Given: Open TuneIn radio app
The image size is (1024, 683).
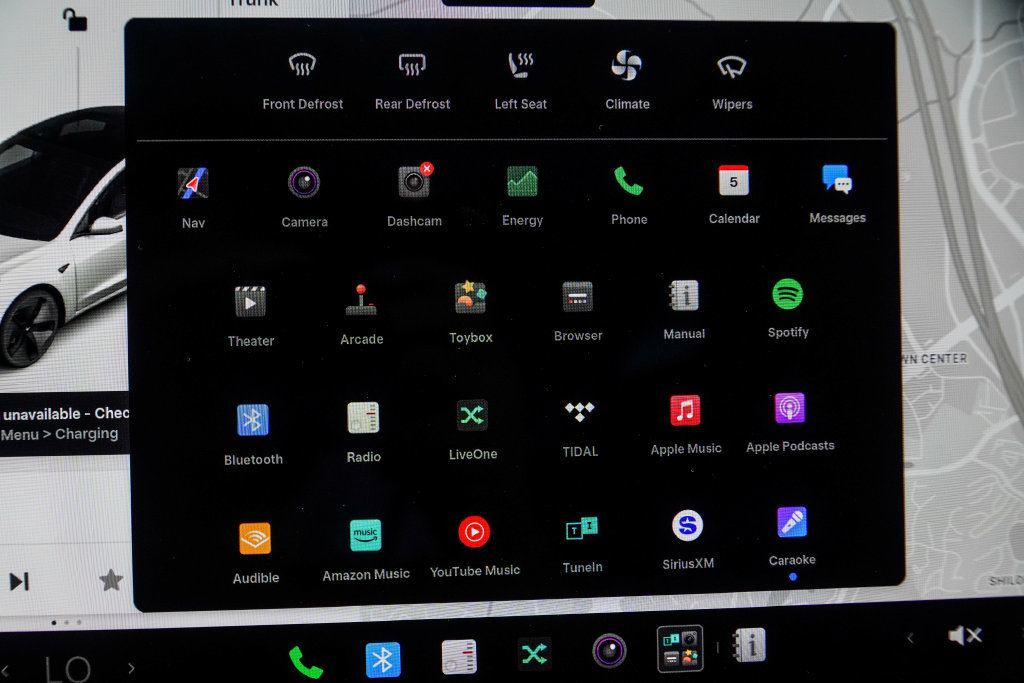Looking at the screenshot, I should tap(582, 545).
